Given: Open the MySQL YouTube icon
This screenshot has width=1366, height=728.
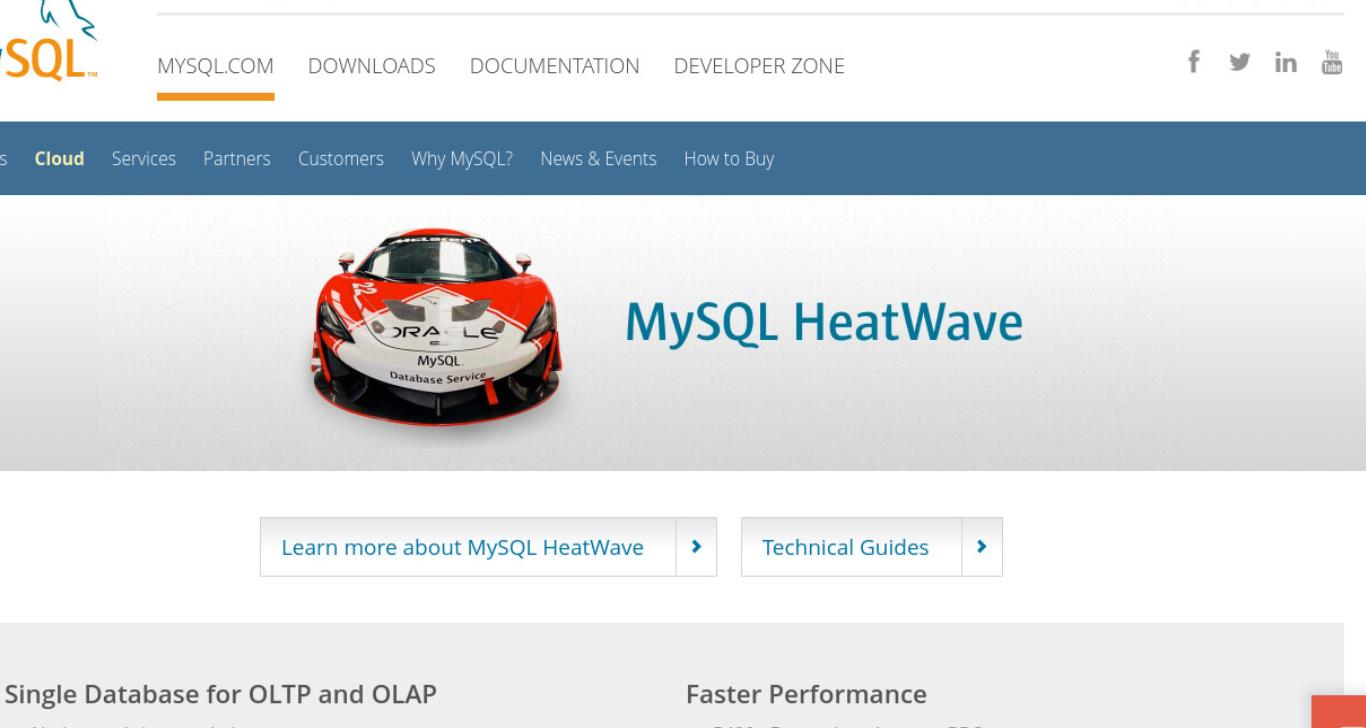Looking at the screenshot, I should (x=1332, y=63).
